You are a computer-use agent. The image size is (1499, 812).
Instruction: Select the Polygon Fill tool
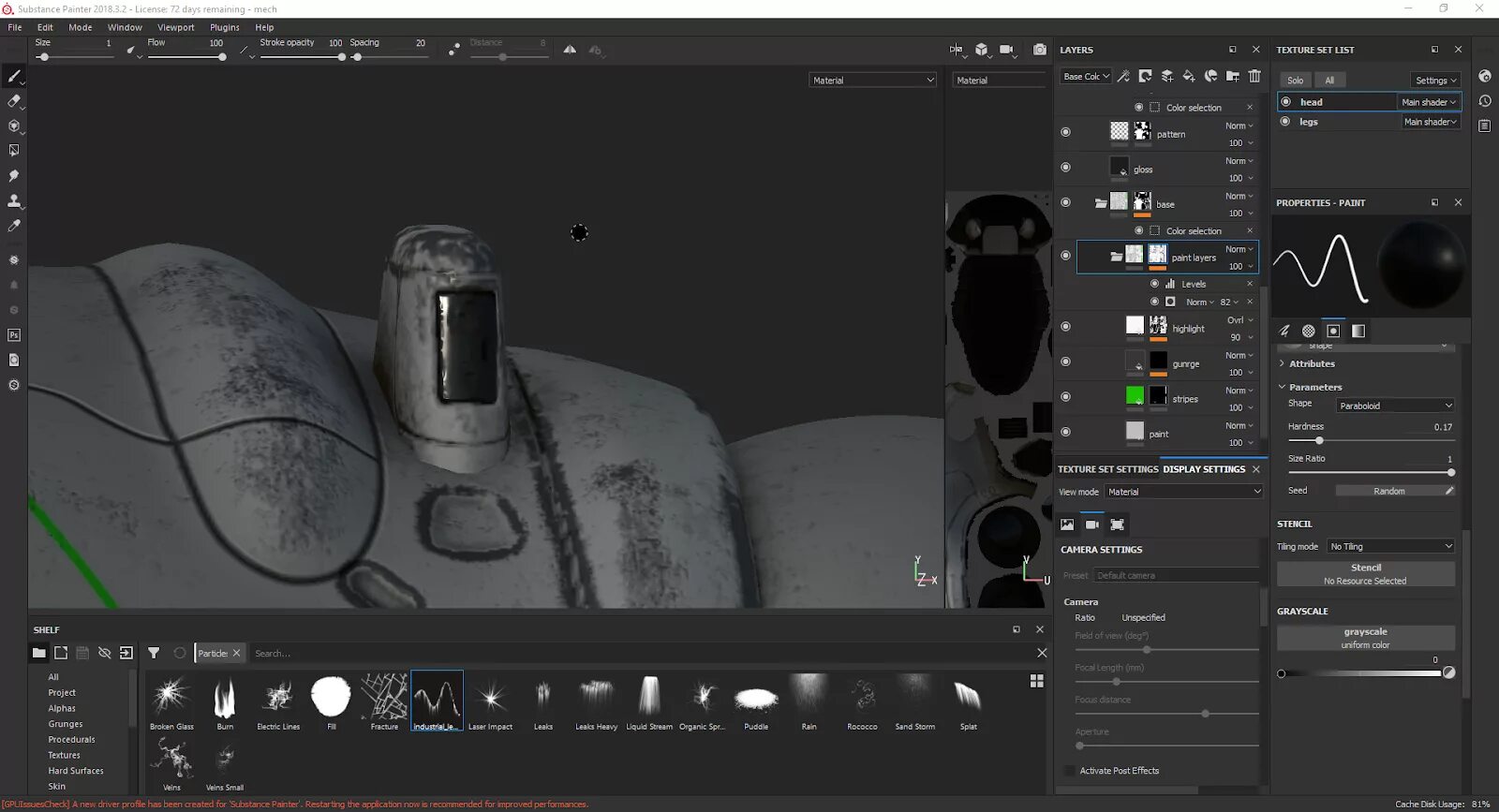(14, 151)
